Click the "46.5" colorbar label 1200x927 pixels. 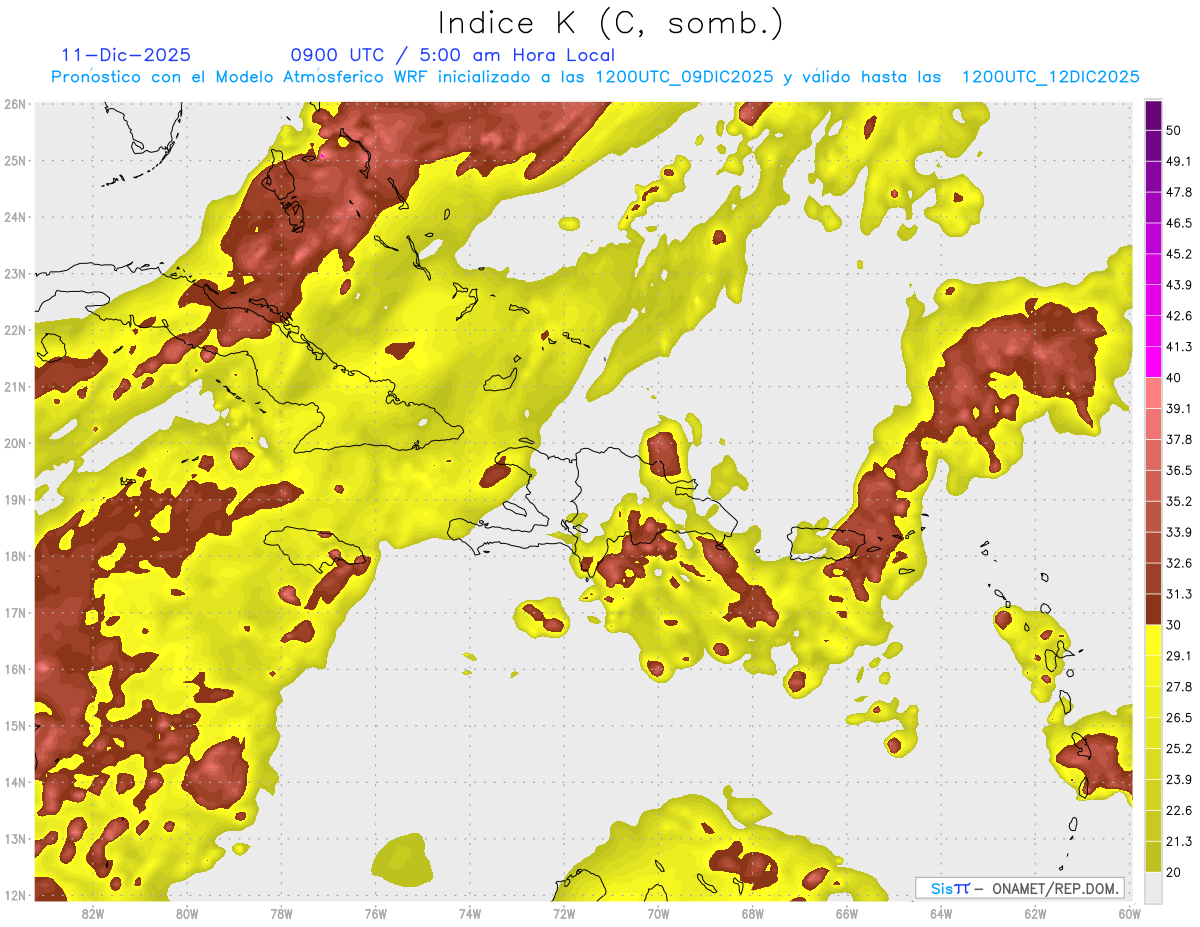pyautogui.click(x=1179, y=223)
